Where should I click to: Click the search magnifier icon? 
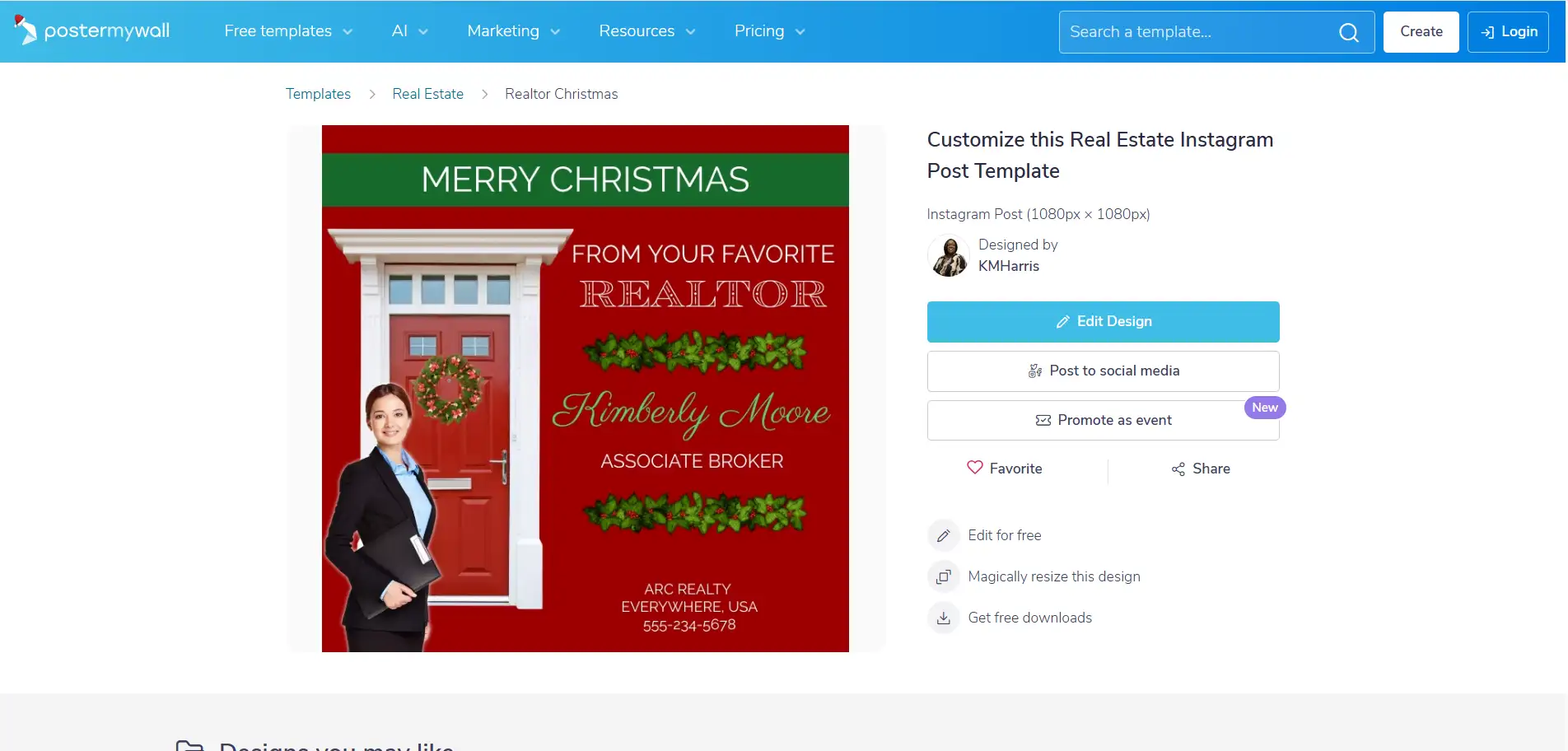click(x=1348, y=32)
